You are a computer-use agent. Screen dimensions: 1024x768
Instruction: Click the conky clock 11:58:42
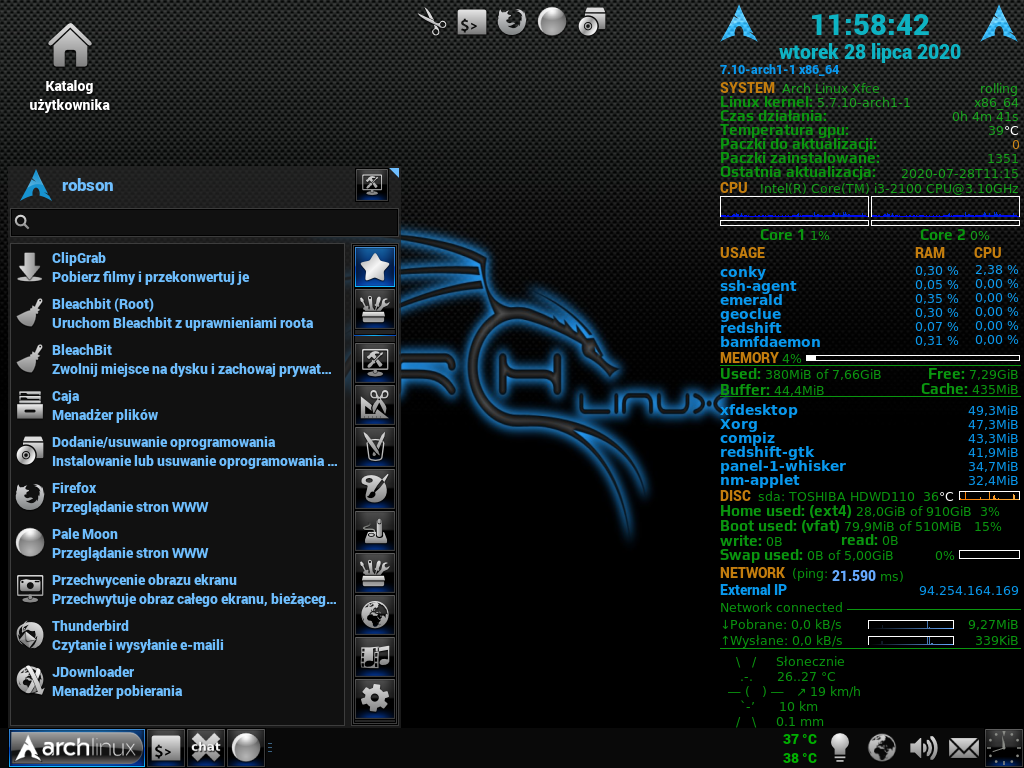point(870,25)
